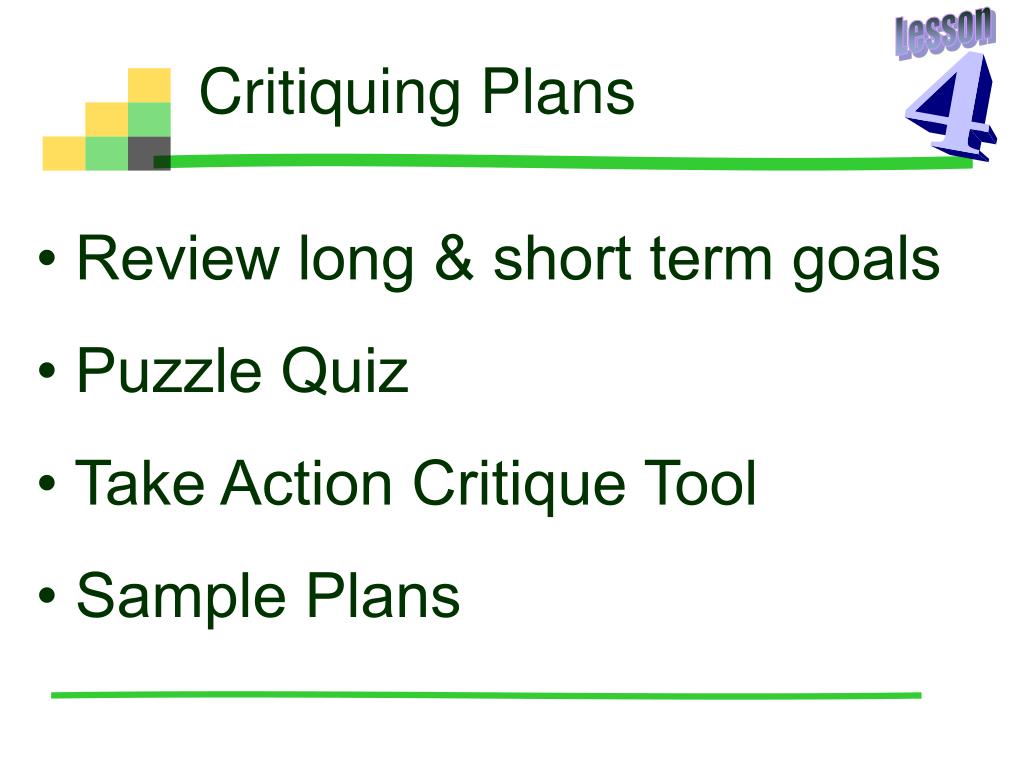This screenshot has width=1024, height=768.
Task: Select the Critiquing Plans title text
Action: click(417, 93)
